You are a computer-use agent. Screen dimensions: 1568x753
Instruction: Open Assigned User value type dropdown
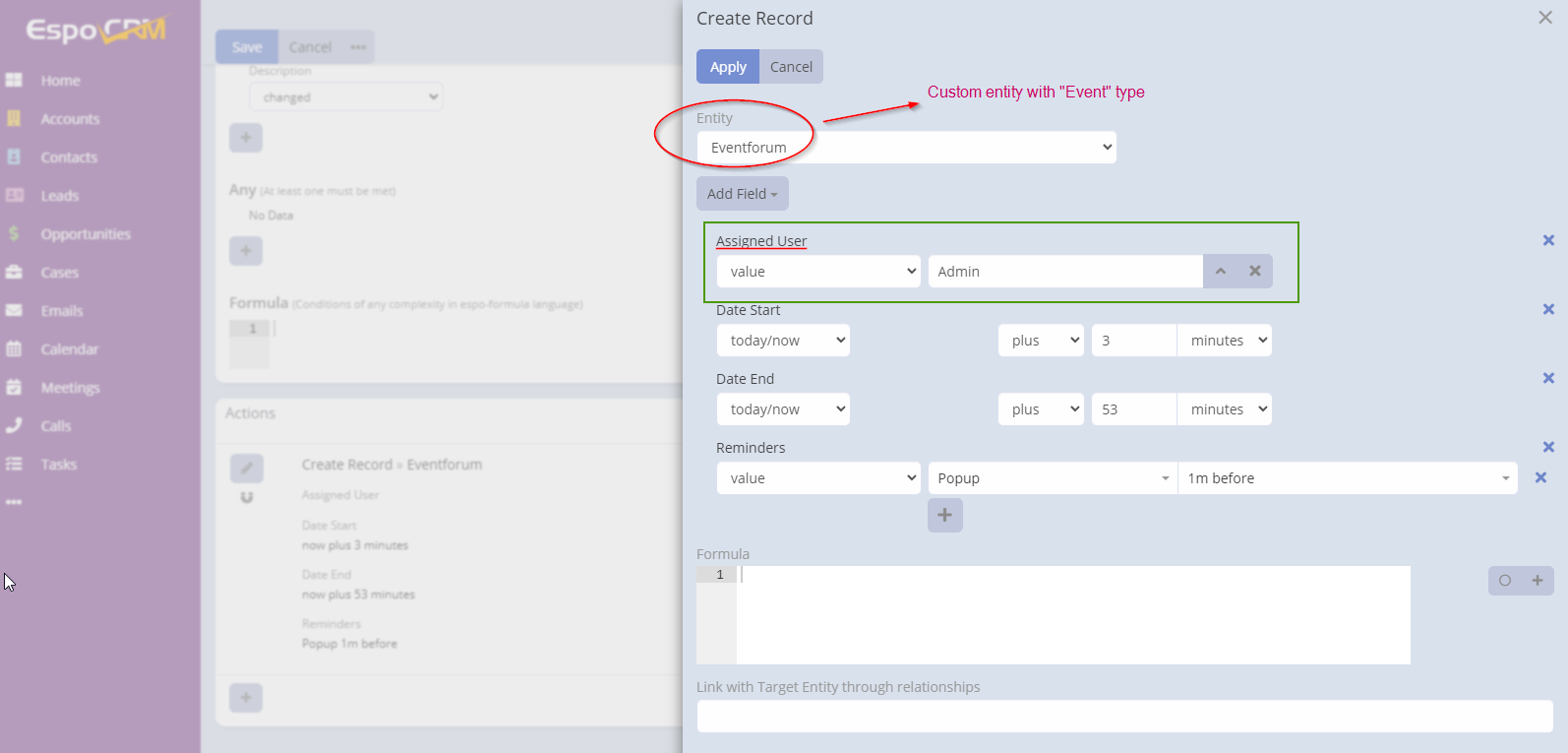click(x=818, y=272)
